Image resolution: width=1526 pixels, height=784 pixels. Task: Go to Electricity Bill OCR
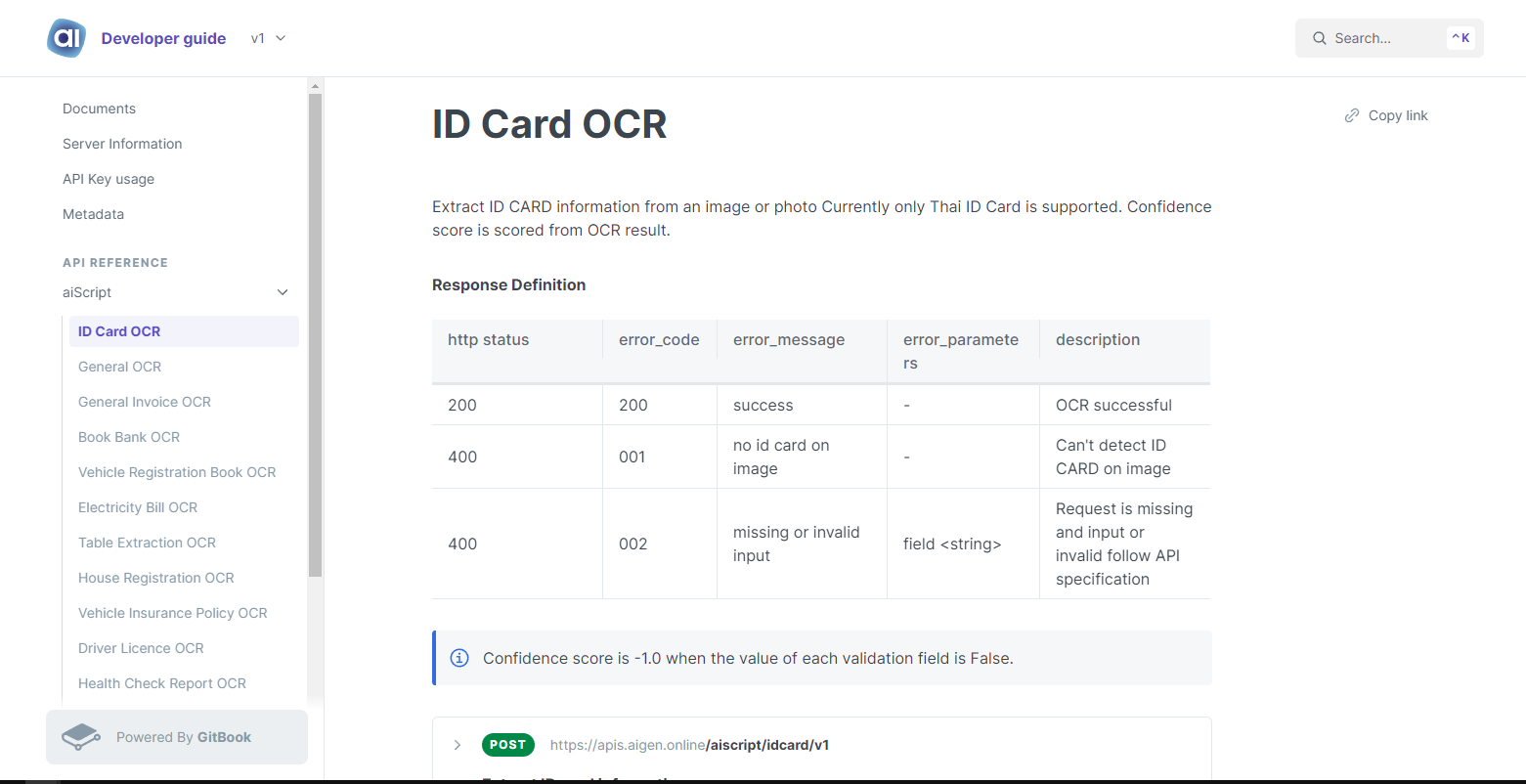point(138,507)
